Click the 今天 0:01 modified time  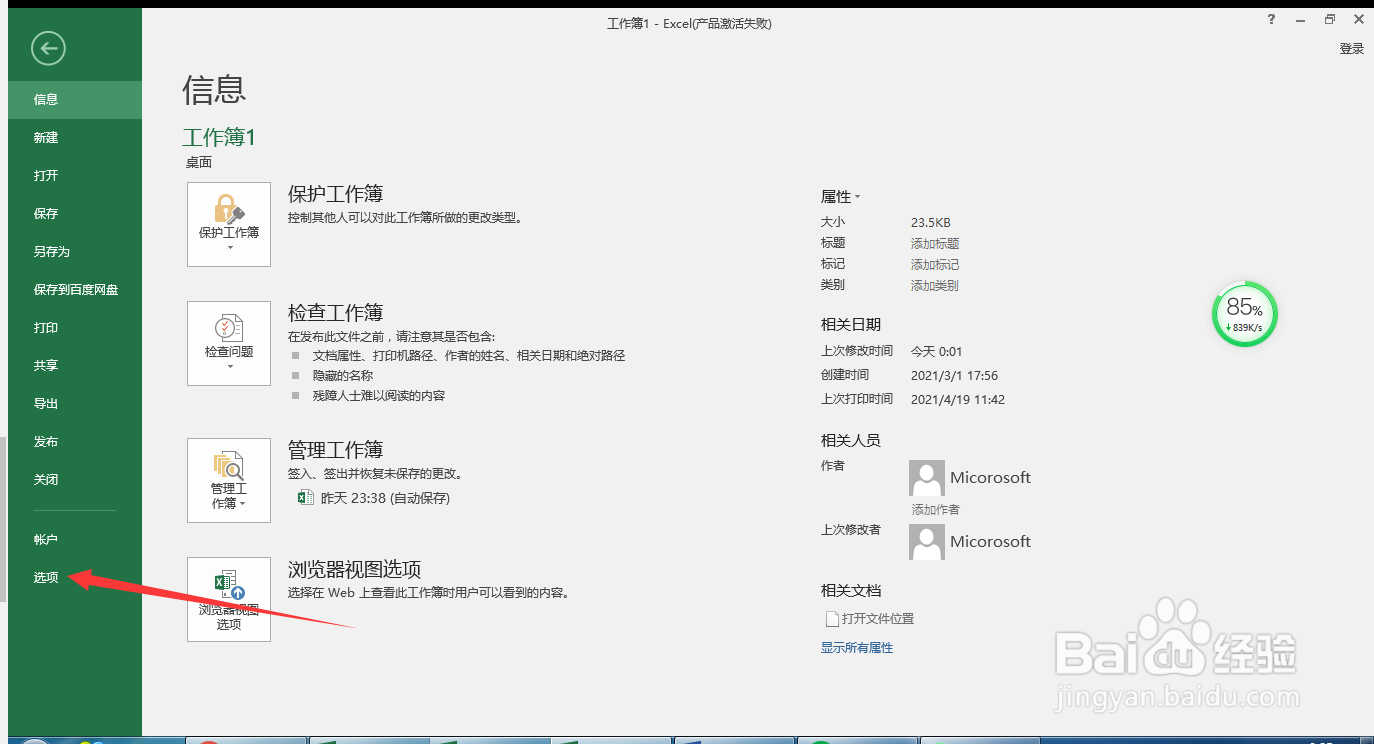pyautogui.click(x=936, y=351)
